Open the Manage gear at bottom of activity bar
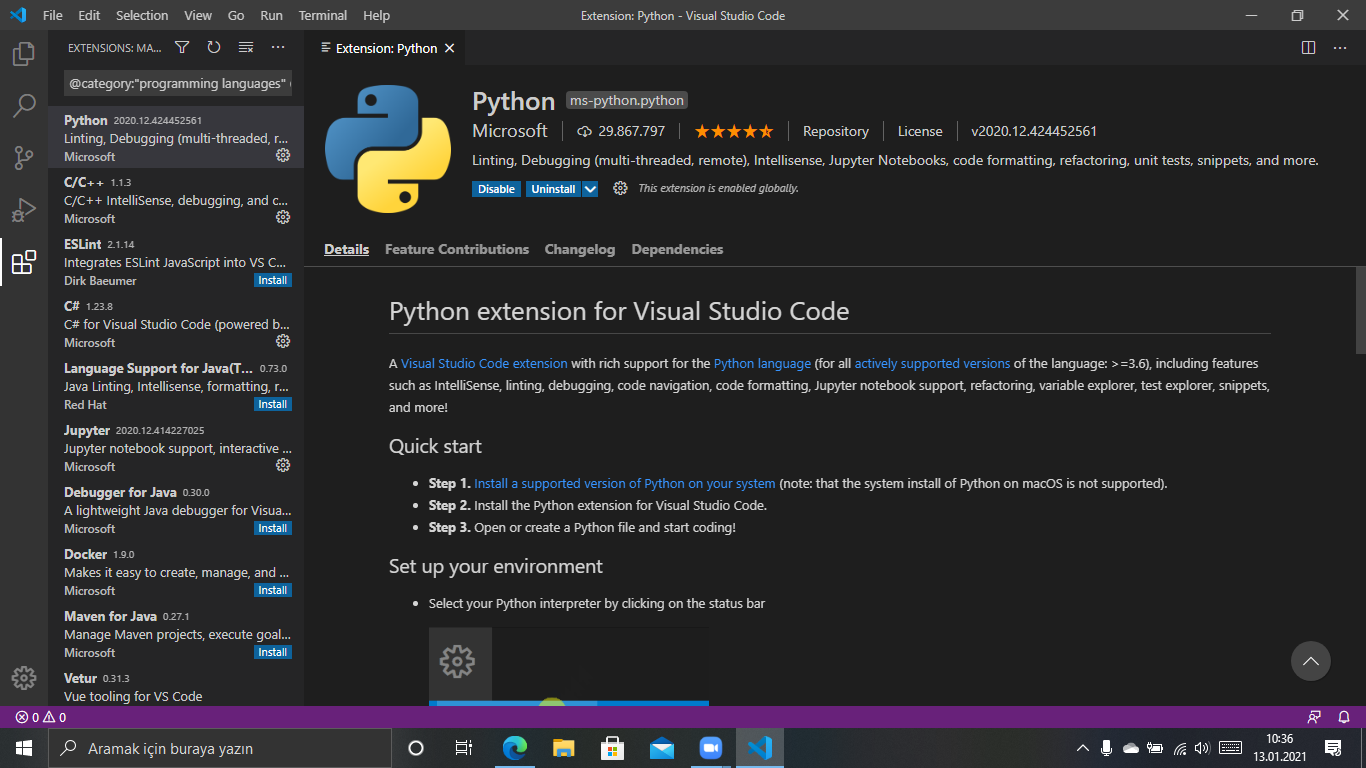 pos(24,677)
